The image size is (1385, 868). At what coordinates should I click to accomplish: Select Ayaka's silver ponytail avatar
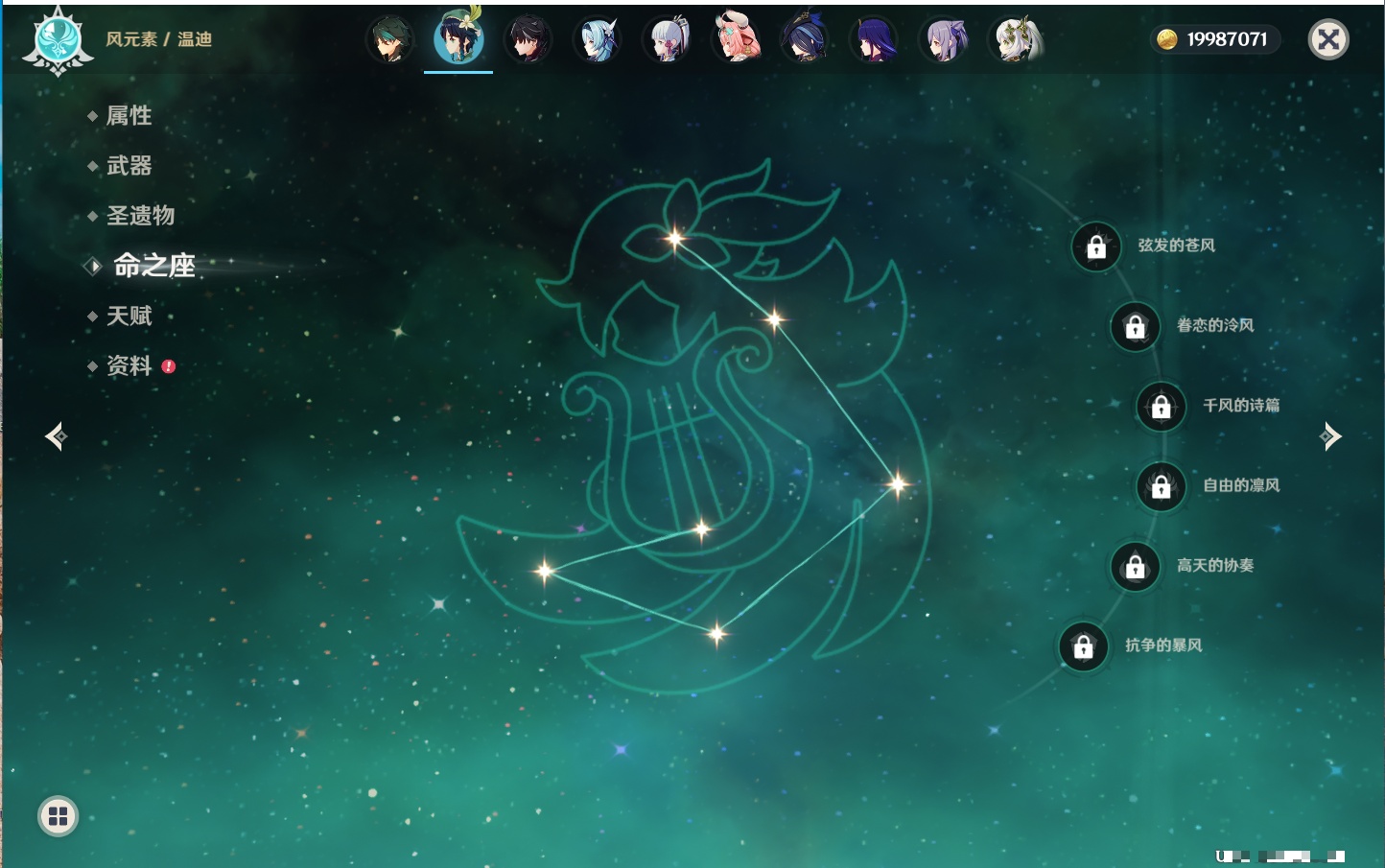(x=667, y=39)
